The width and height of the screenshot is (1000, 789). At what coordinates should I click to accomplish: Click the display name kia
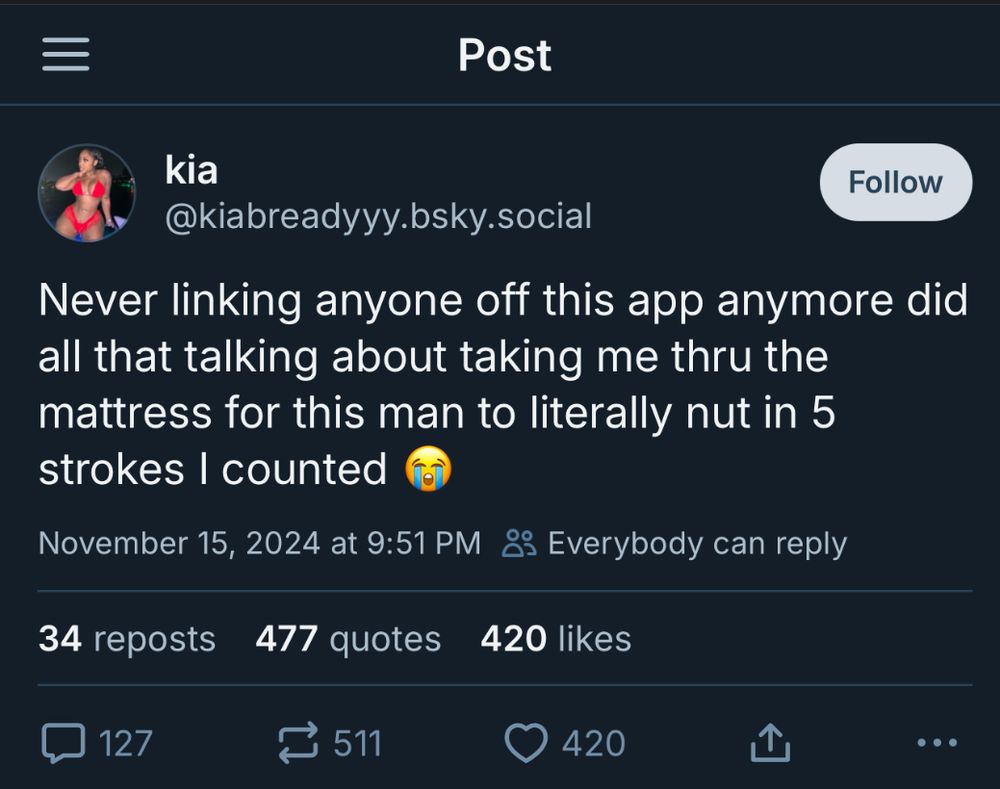point(191,170)
